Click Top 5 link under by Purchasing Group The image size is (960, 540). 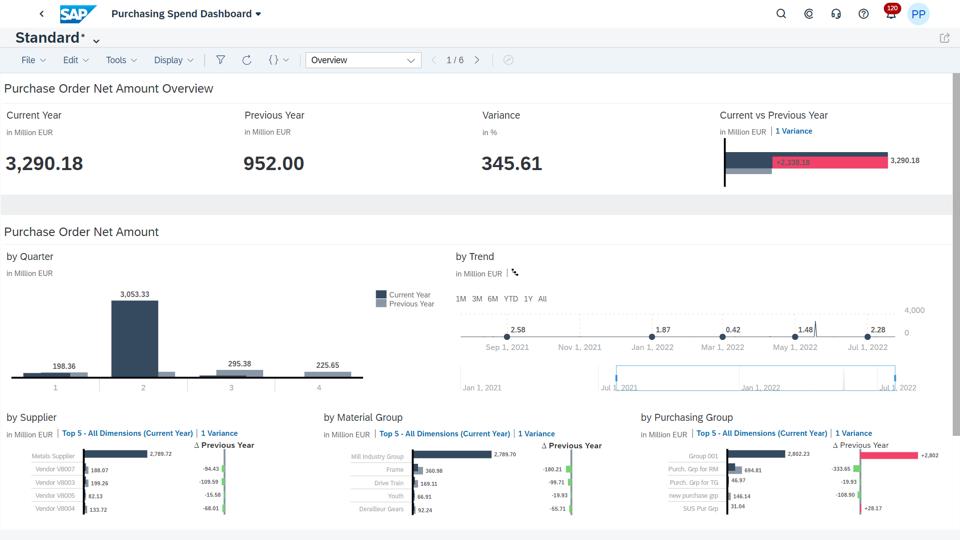pos(762,433)
